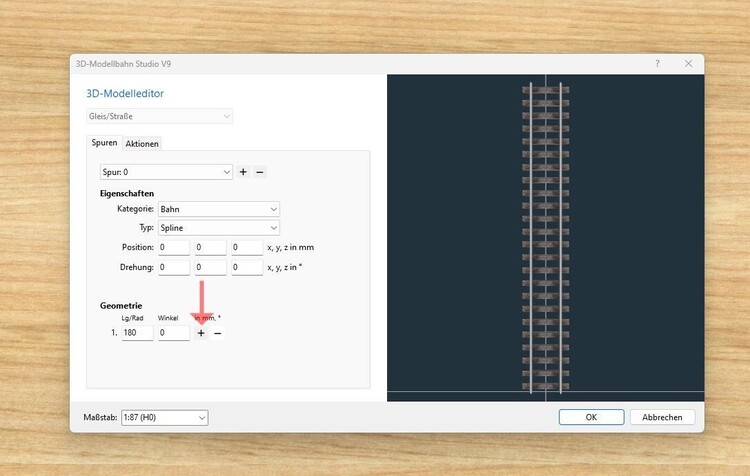Image resolution: width=750 pixels, height=476 pixels.
Task: Add a new track with the plus beside Spur: 0
Action: (x=243, y=172)
